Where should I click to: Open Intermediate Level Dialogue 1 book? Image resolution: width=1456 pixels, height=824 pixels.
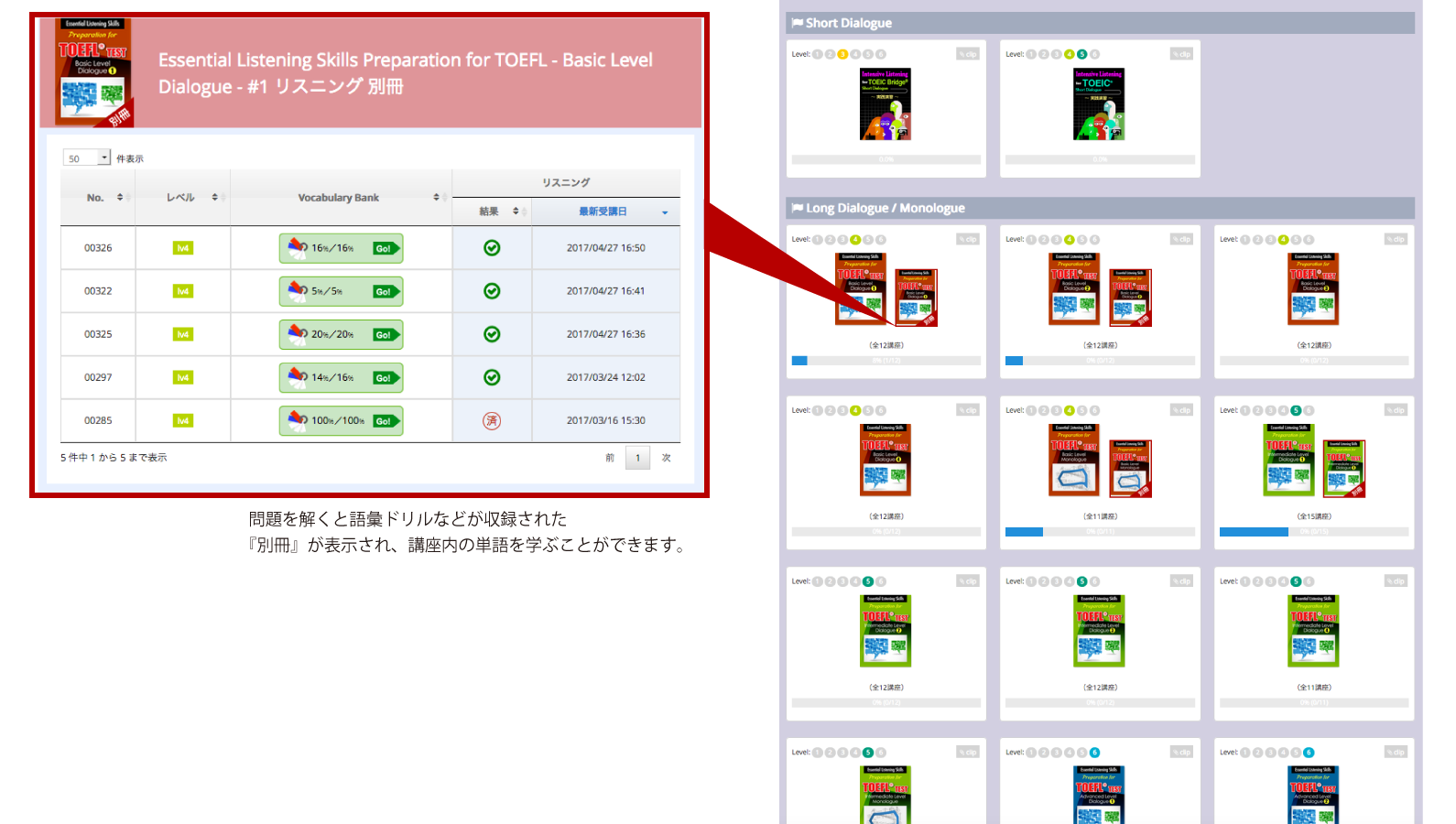1288,460
